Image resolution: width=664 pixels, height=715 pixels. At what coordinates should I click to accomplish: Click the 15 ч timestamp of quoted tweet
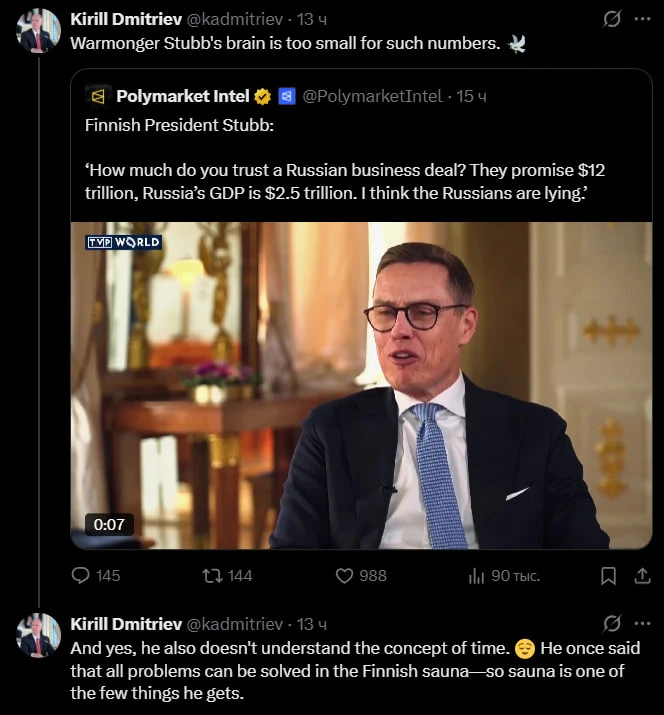pyautogui.click(x=472, y=96)
